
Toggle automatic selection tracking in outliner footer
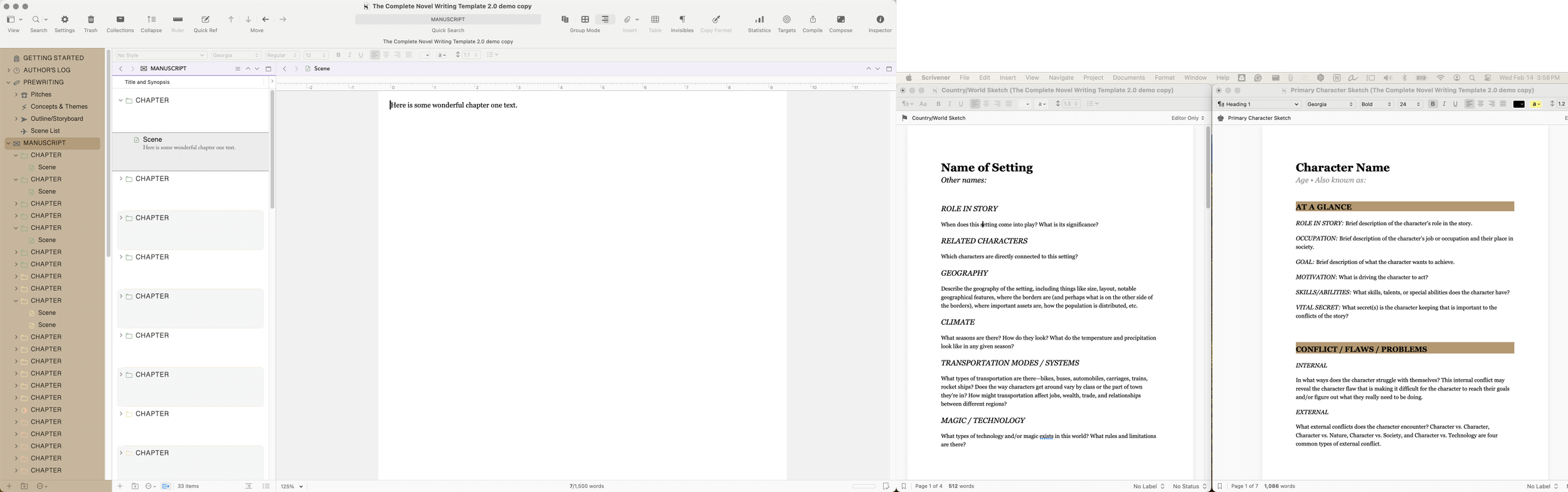pyautogui.click(x=166, y=486)
